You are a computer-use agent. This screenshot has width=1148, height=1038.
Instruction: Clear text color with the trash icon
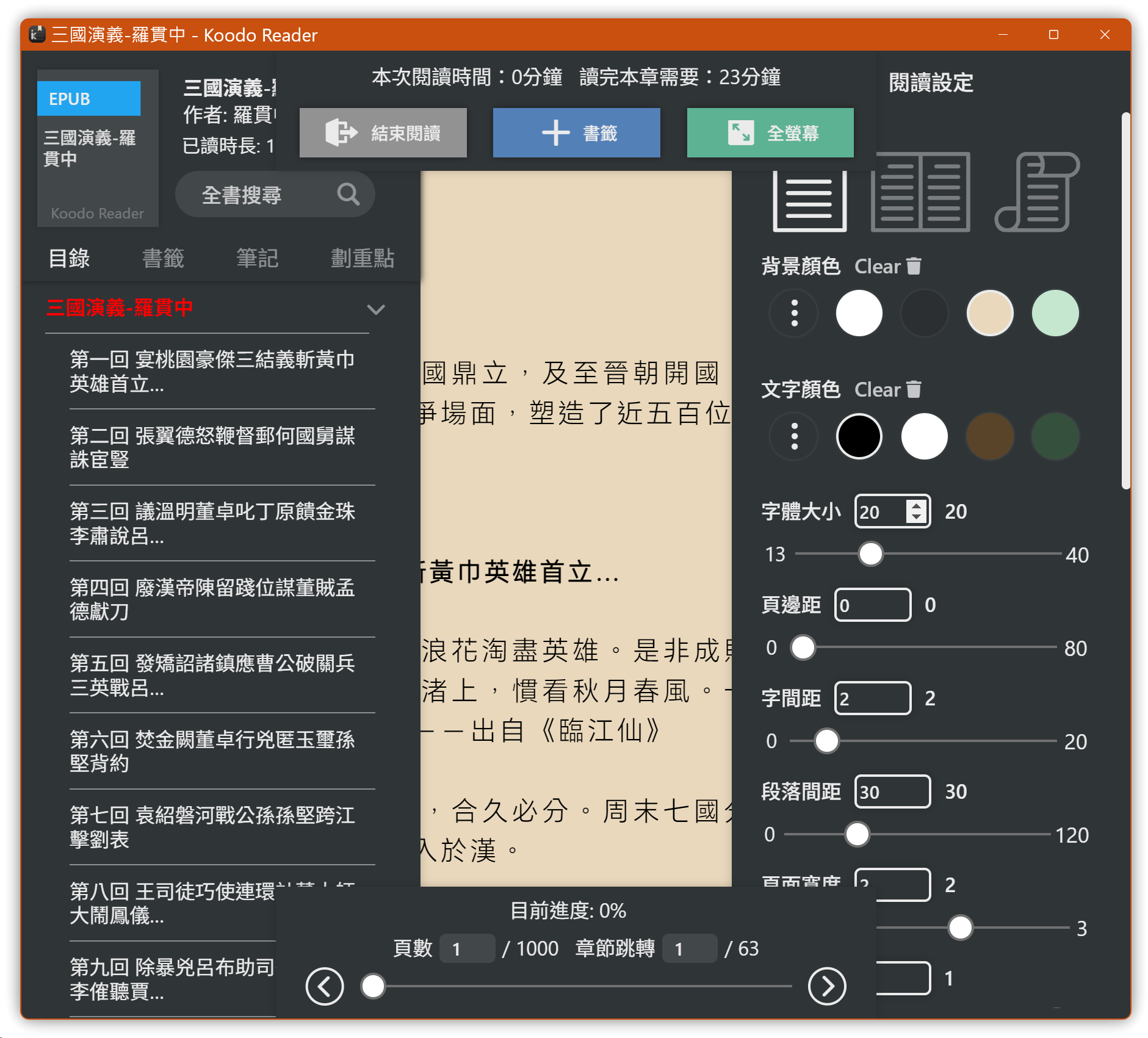tap(914, 389)
